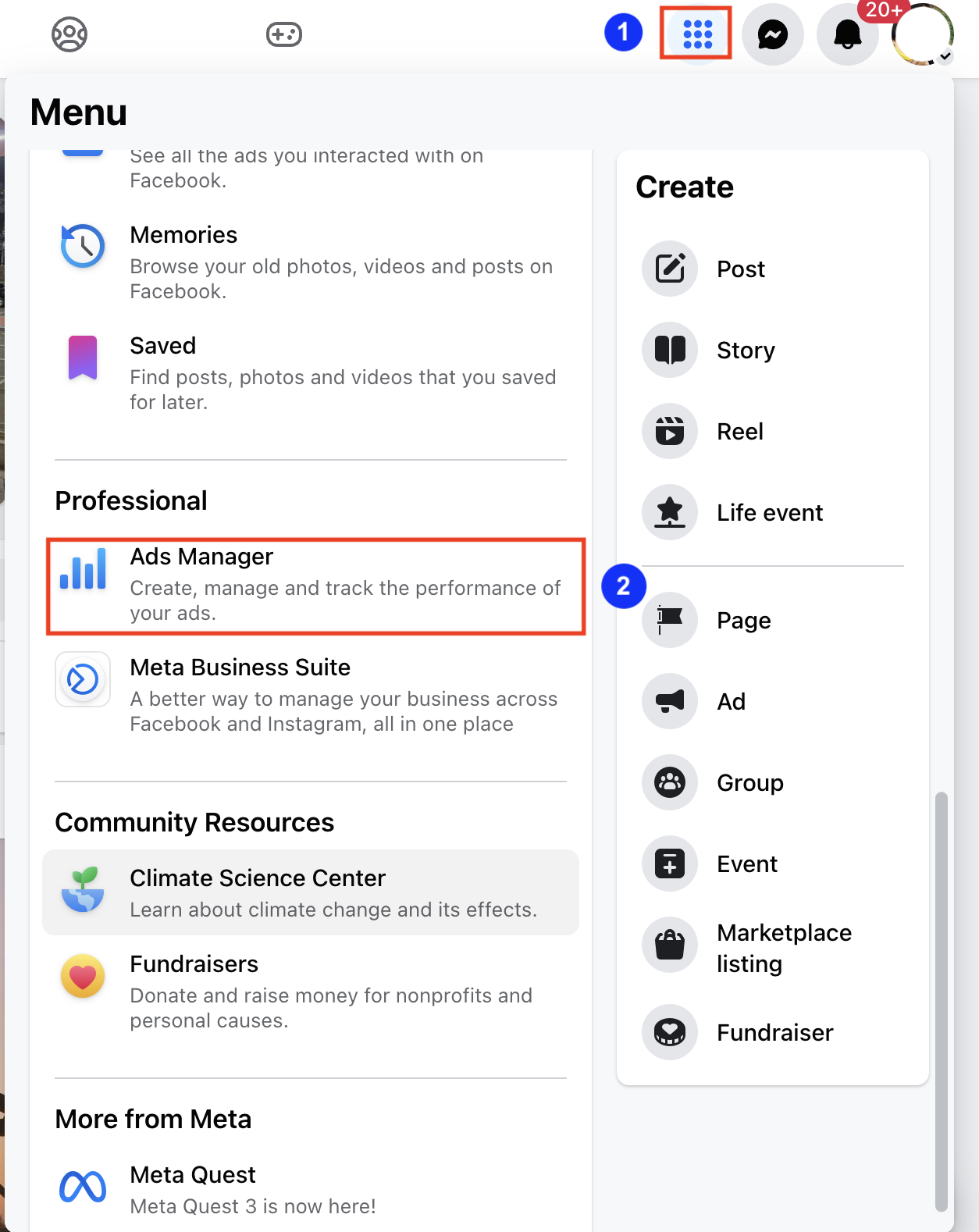
Task: Open Meta Business Suite
Action: click(315, 695)
